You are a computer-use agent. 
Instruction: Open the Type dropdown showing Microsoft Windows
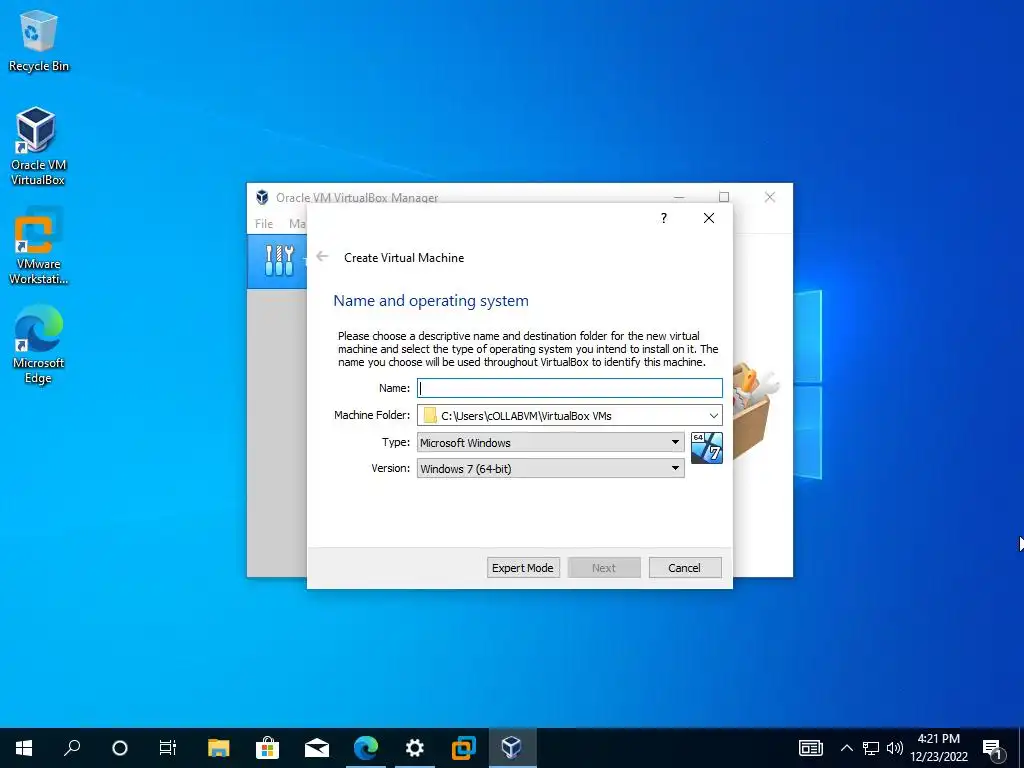click(x=551, y=442)
